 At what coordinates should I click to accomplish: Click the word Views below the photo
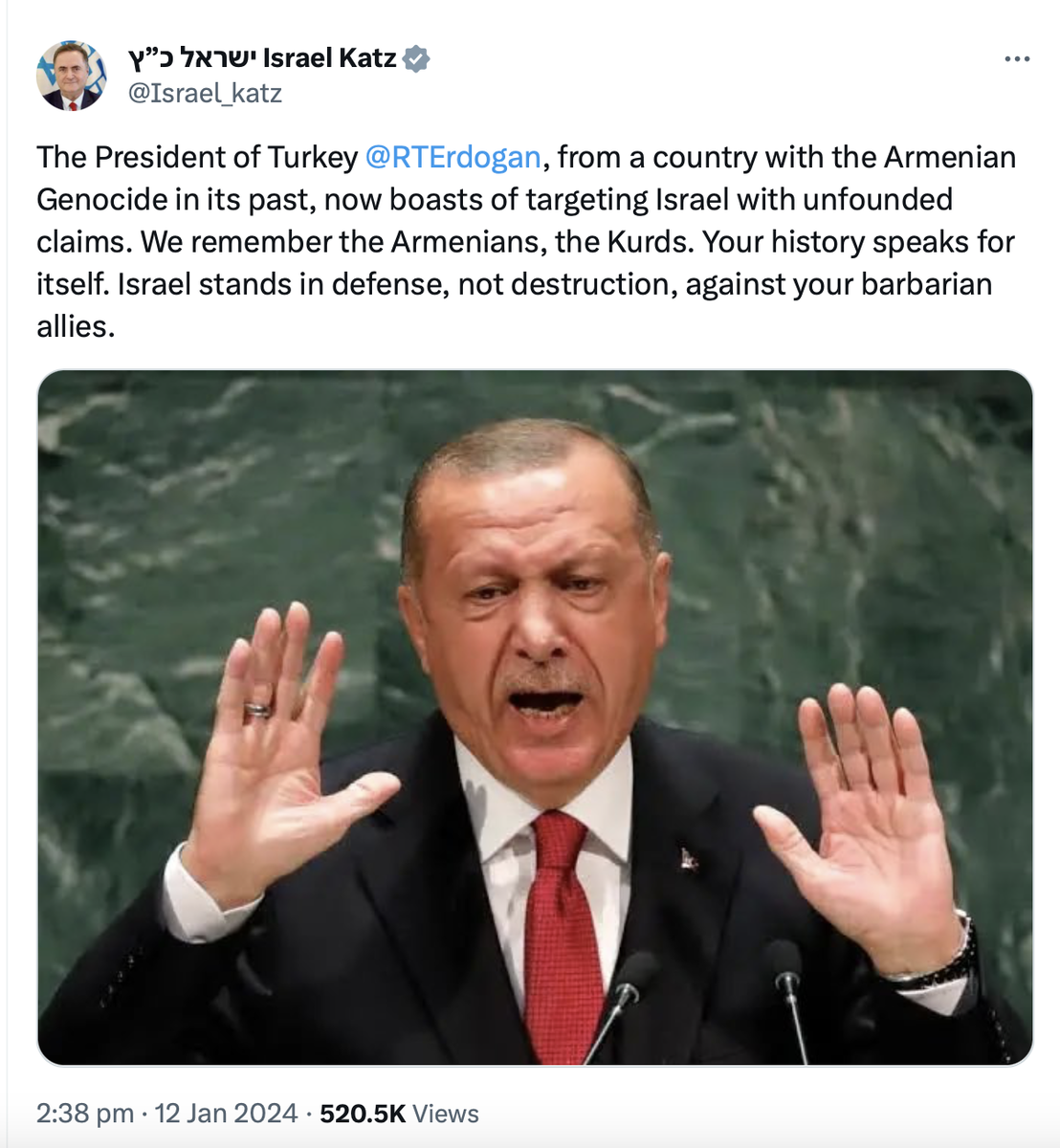[446, 1114]
